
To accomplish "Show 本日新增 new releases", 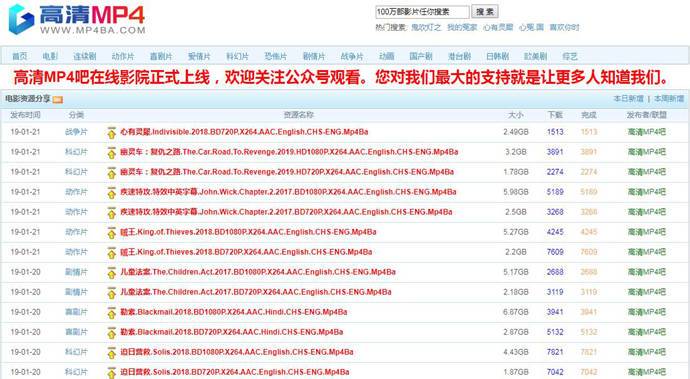I will point(628,99).
